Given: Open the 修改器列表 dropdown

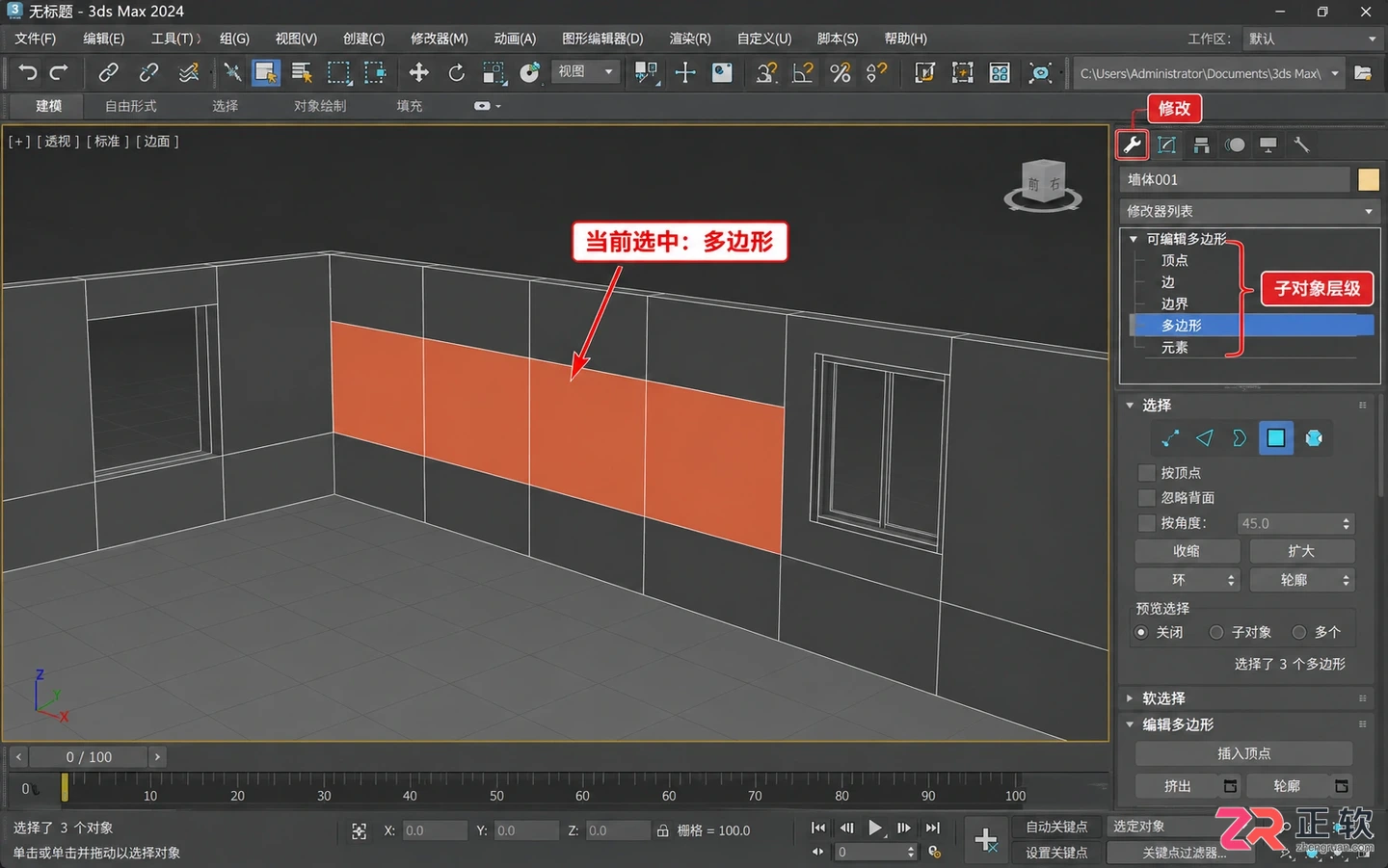Looking at the screenshot, I should coord(1250,211).
